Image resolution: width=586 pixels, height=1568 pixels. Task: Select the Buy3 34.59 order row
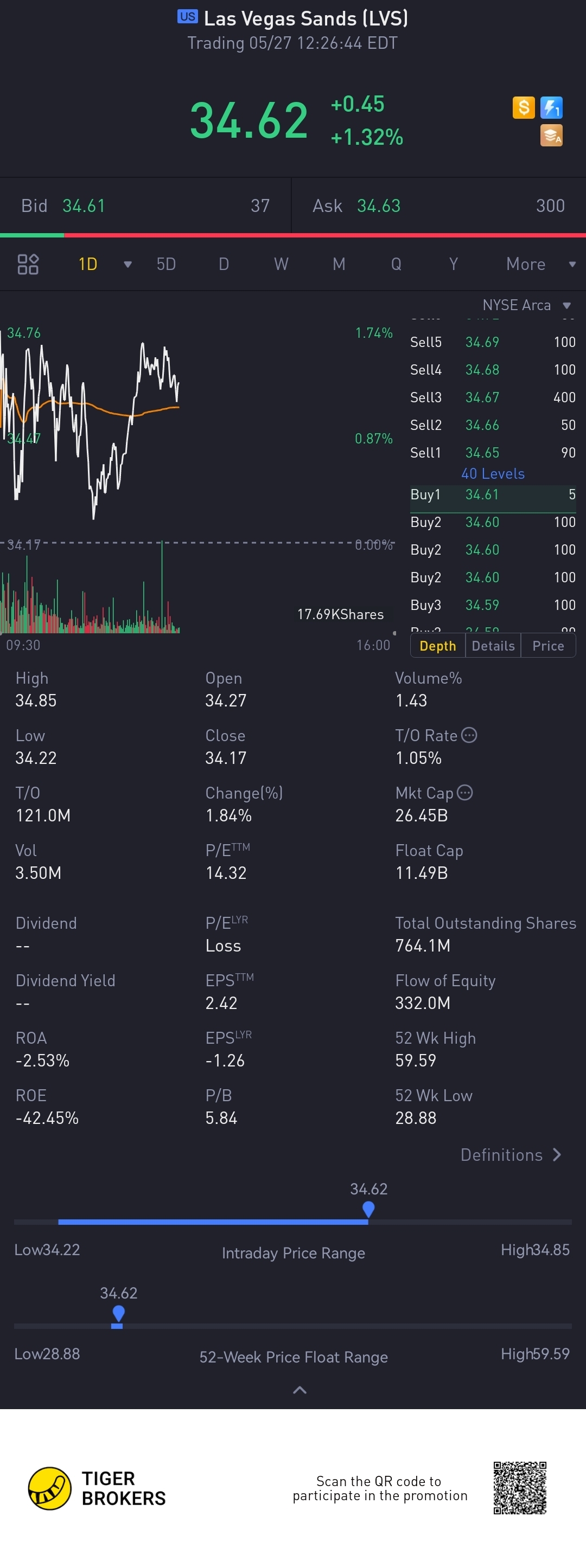pos(493,605)
